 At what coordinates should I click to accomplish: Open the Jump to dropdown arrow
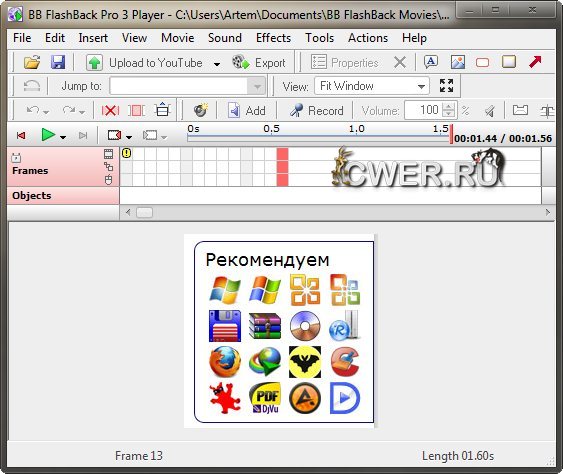click(x=257, y=86)
